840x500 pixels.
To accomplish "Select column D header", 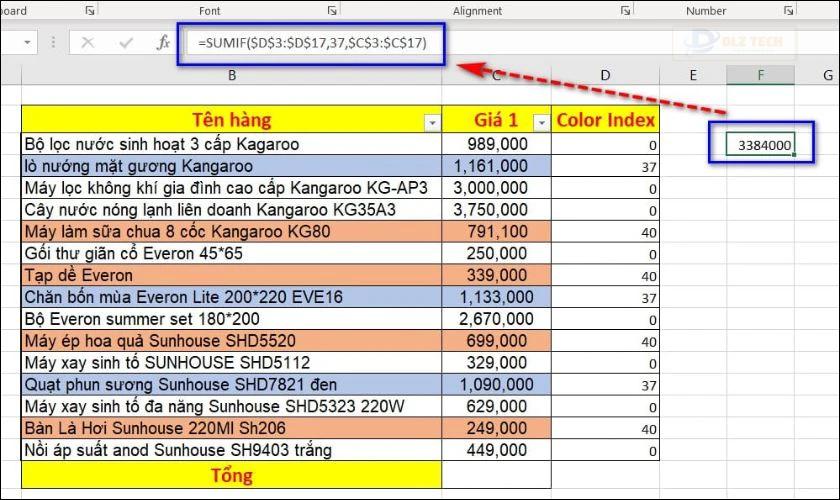I will click(x=605, y=76).
